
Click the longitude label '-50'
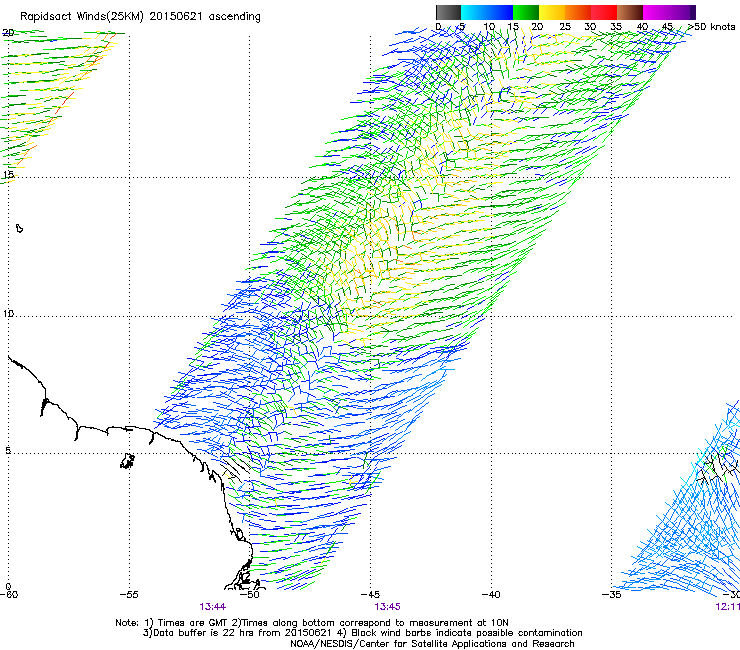coord(250,595)
